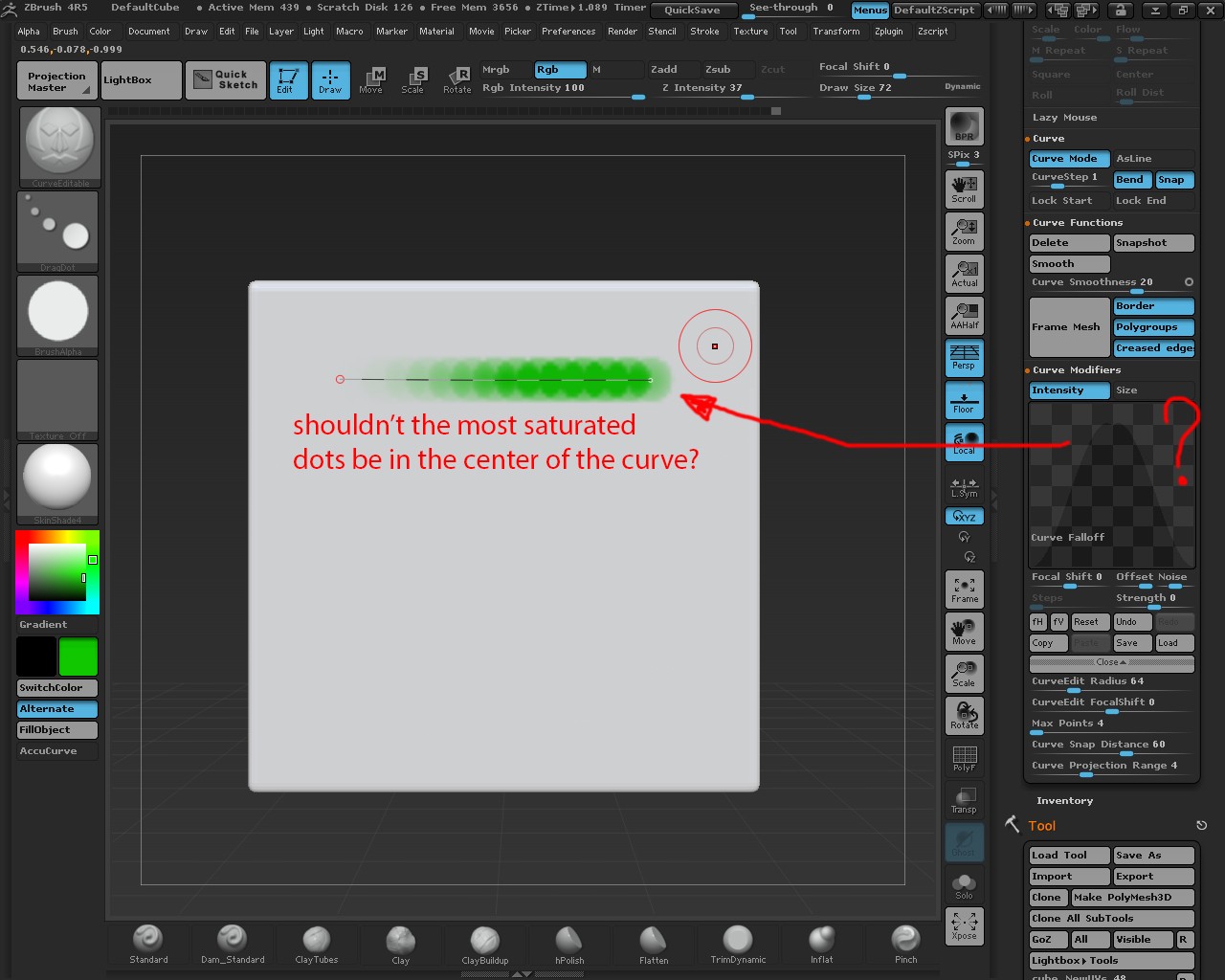Image resolution: width=1225 pixels, height=980 pixels.
Task: Toggle Intensity curve modifier
Action: pyautogui.click(x=1069, y=390)
